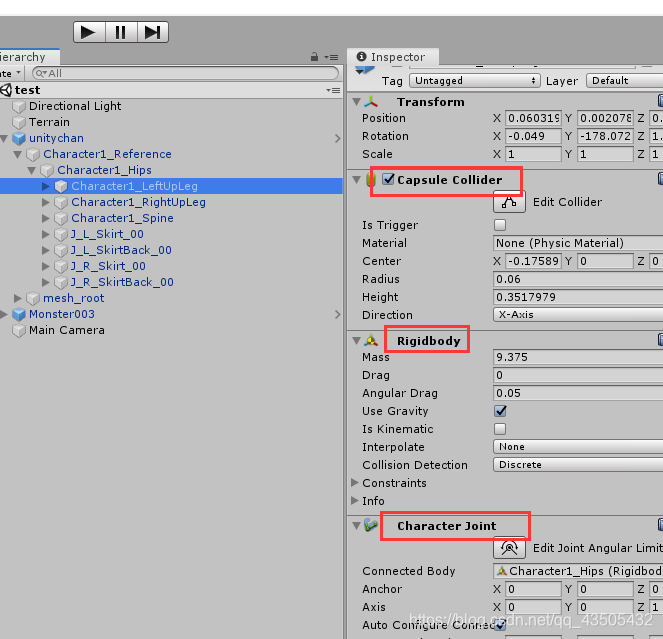Open the Hierarchy panel options menu

click(332, 57)
